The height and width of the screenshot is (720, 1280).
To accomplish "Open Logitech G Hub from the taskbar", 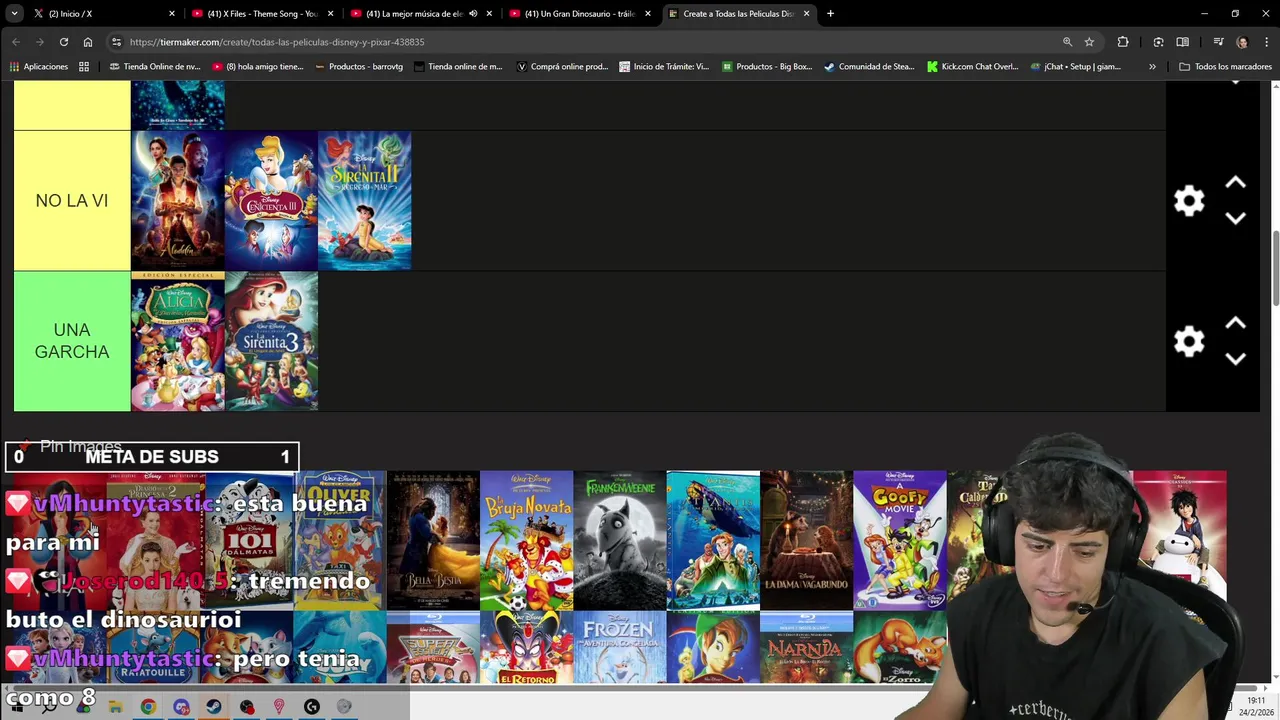I will [x=312, y=707].
